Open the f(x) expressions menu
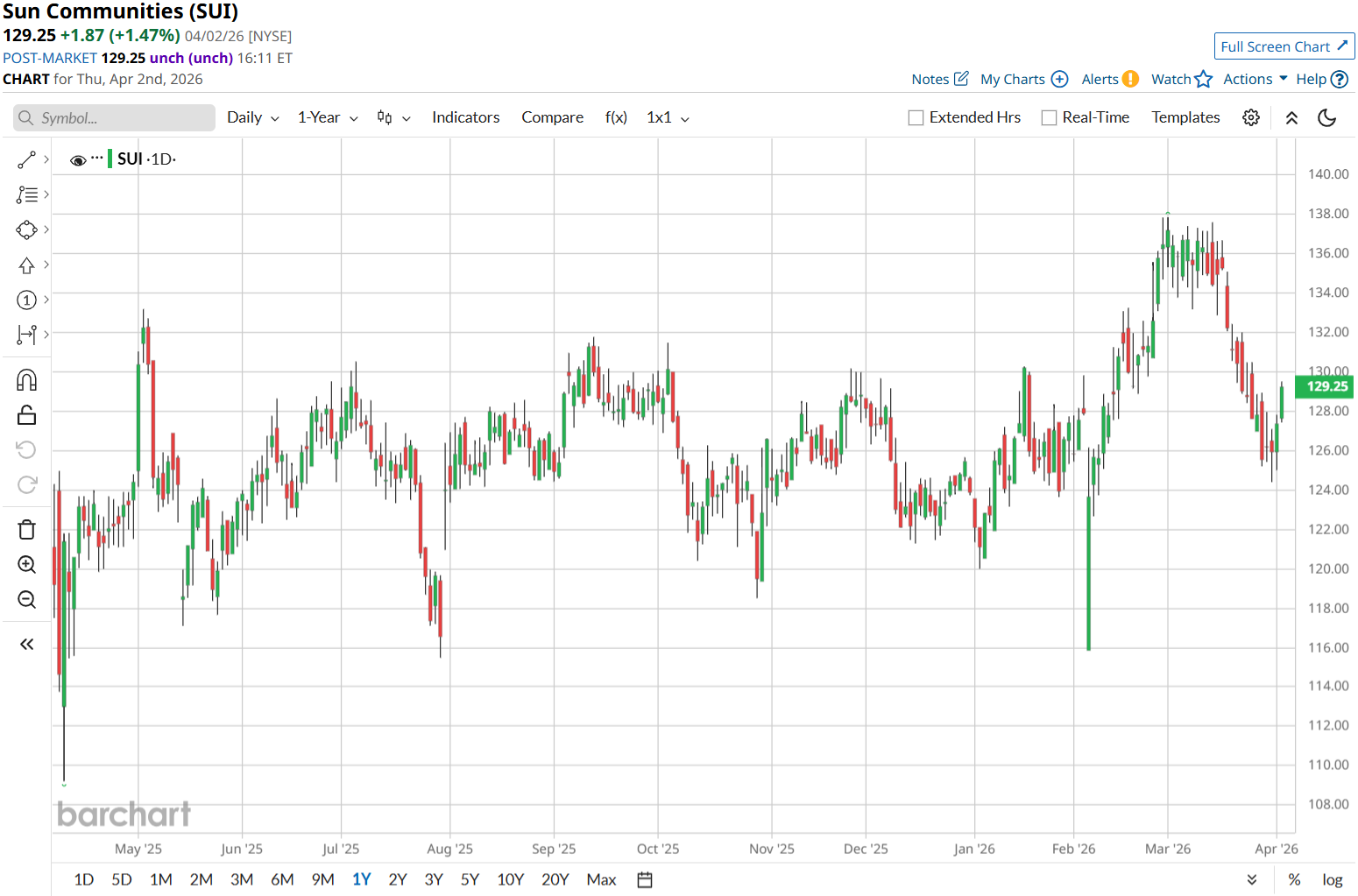This screenshot has width=1358, height=896. click(x=616, y=117)
